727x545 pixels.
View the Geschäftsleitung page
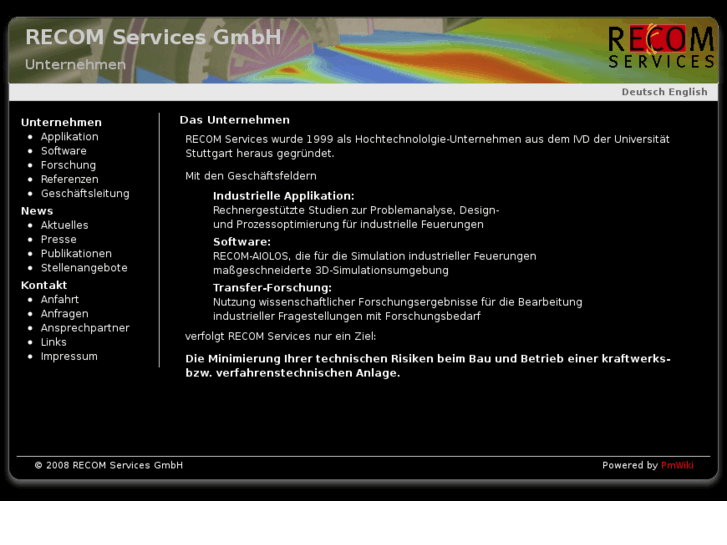point(85,193)
